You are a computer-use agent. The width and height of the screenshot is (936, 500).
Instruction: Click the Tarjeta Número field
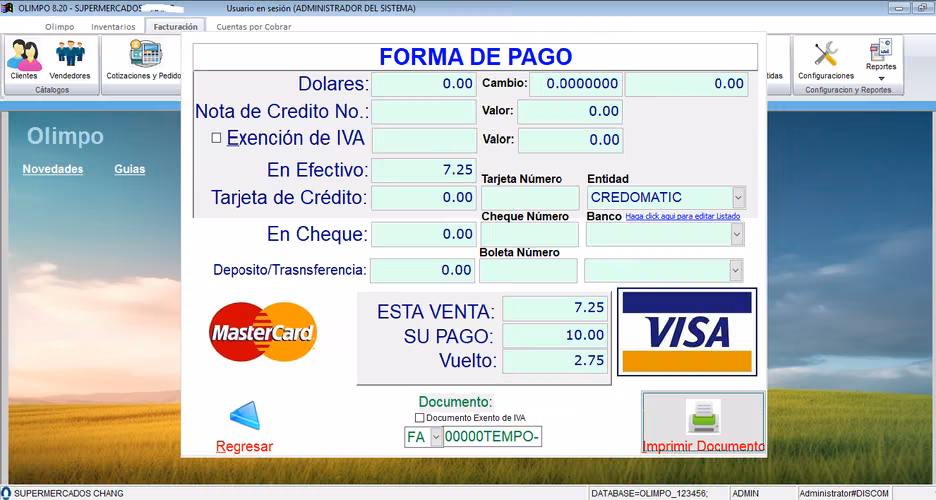(x=531, y=198)
